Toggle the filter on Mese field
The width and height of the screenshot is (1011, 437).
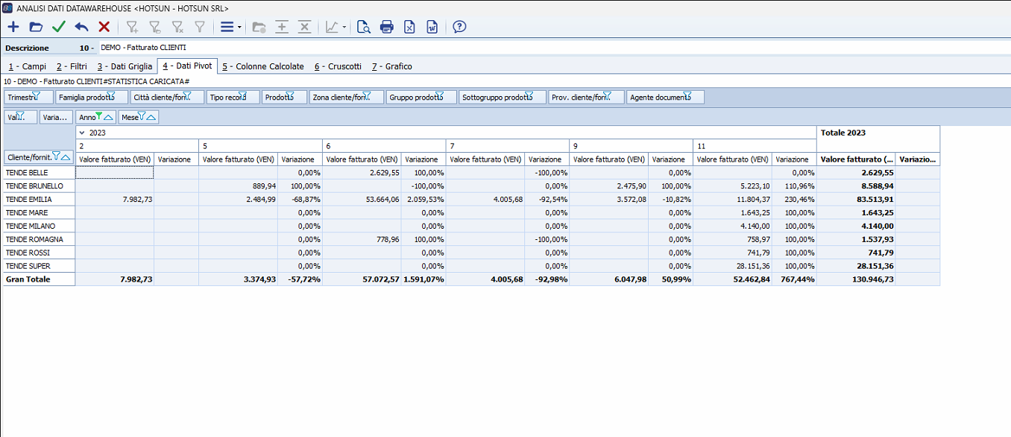(x=142, y=116)
